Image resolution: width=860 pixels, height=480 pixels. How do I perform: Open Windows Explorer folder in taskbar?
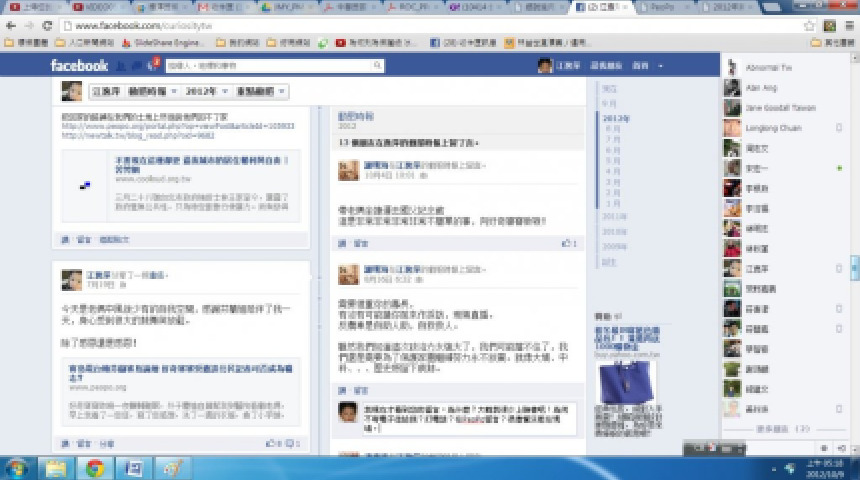[x=55, y=467]
